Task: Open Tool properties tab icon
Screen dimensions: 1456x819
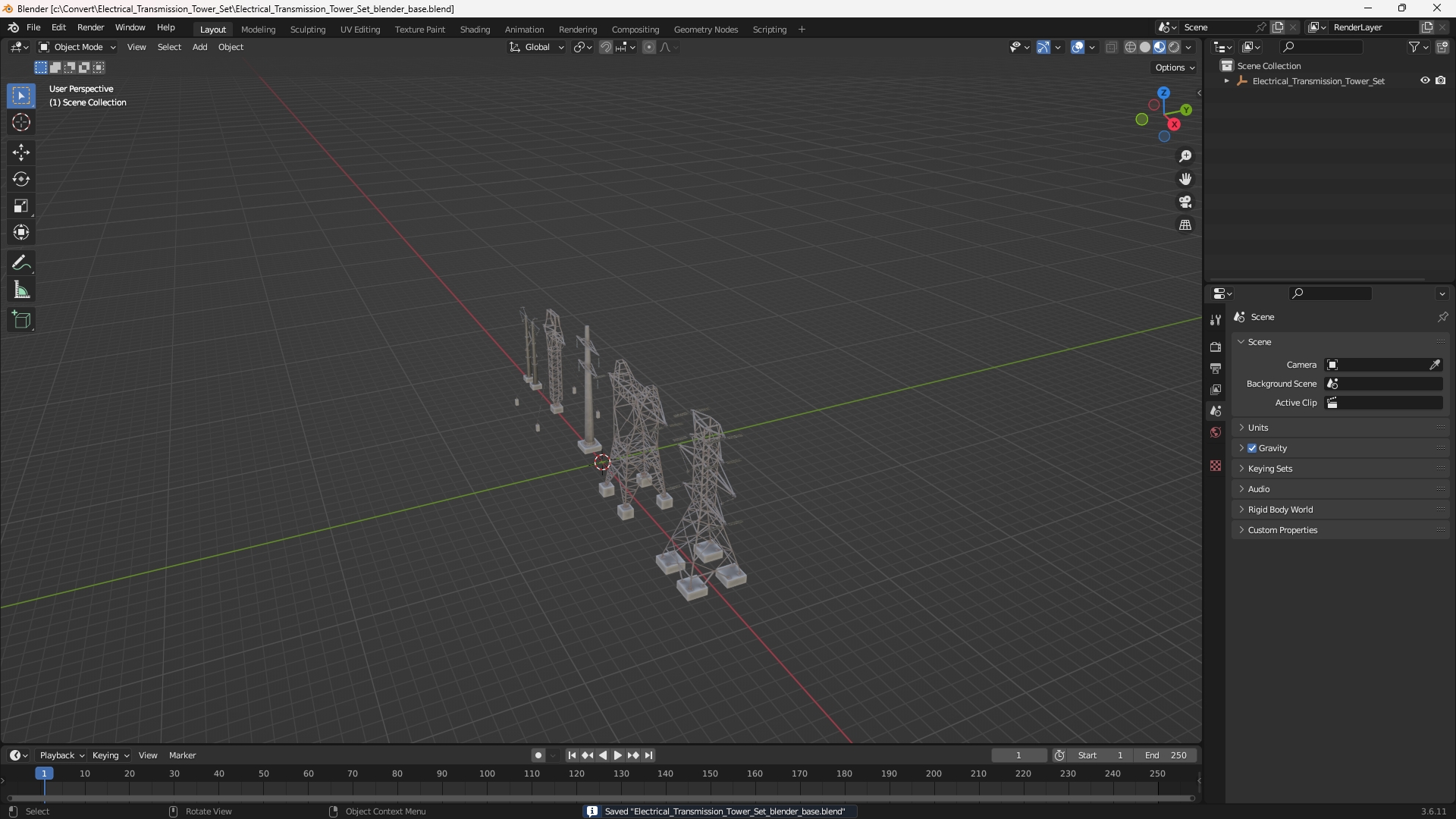Action: point(1216,320)
